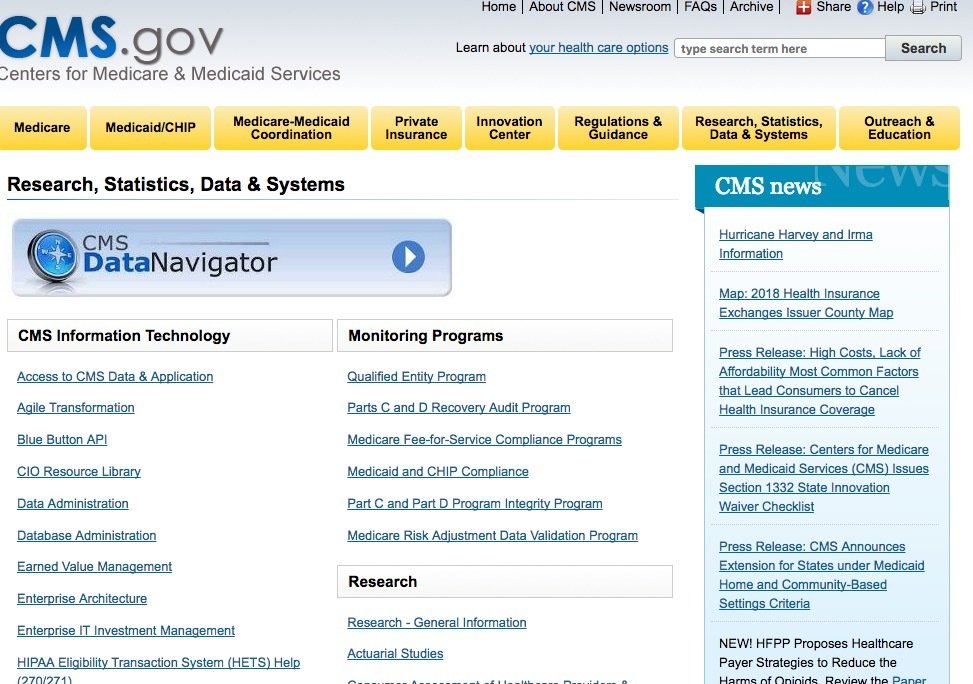Open the Home link in top bar
The height and width of the screenshot is (684, 973).
498,7
